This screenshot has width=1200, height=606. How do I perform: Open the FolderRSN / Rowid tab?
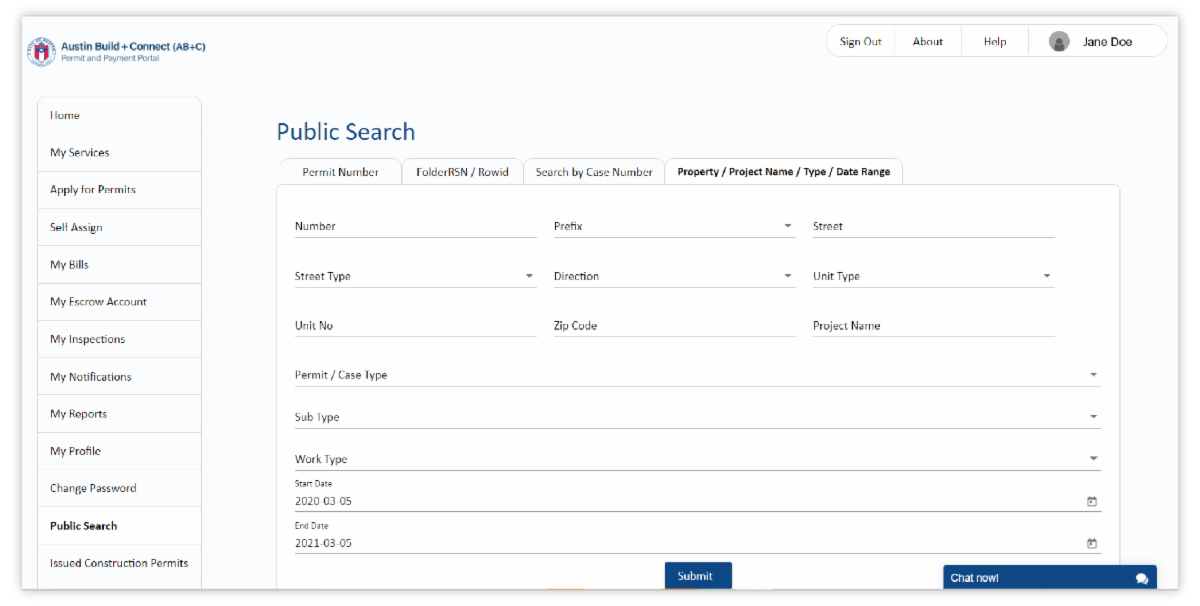(462, 171)
